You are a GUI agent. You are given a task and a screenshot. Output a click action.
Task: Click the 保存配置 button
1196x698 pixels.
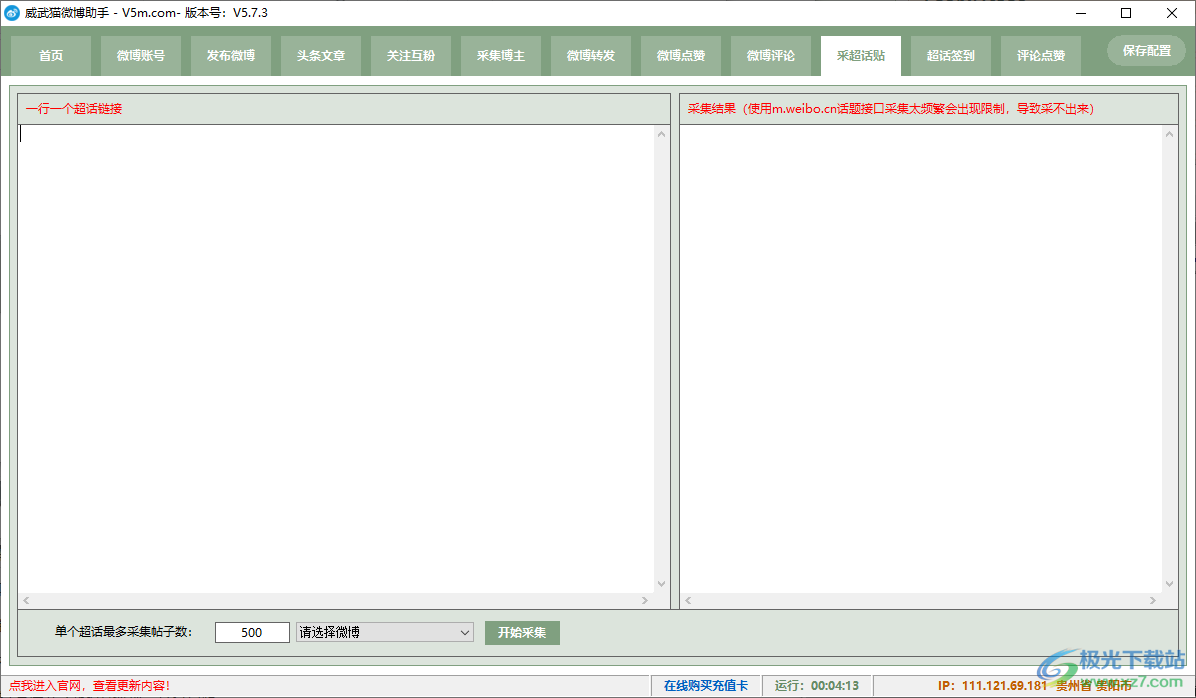coord(1146,50)
